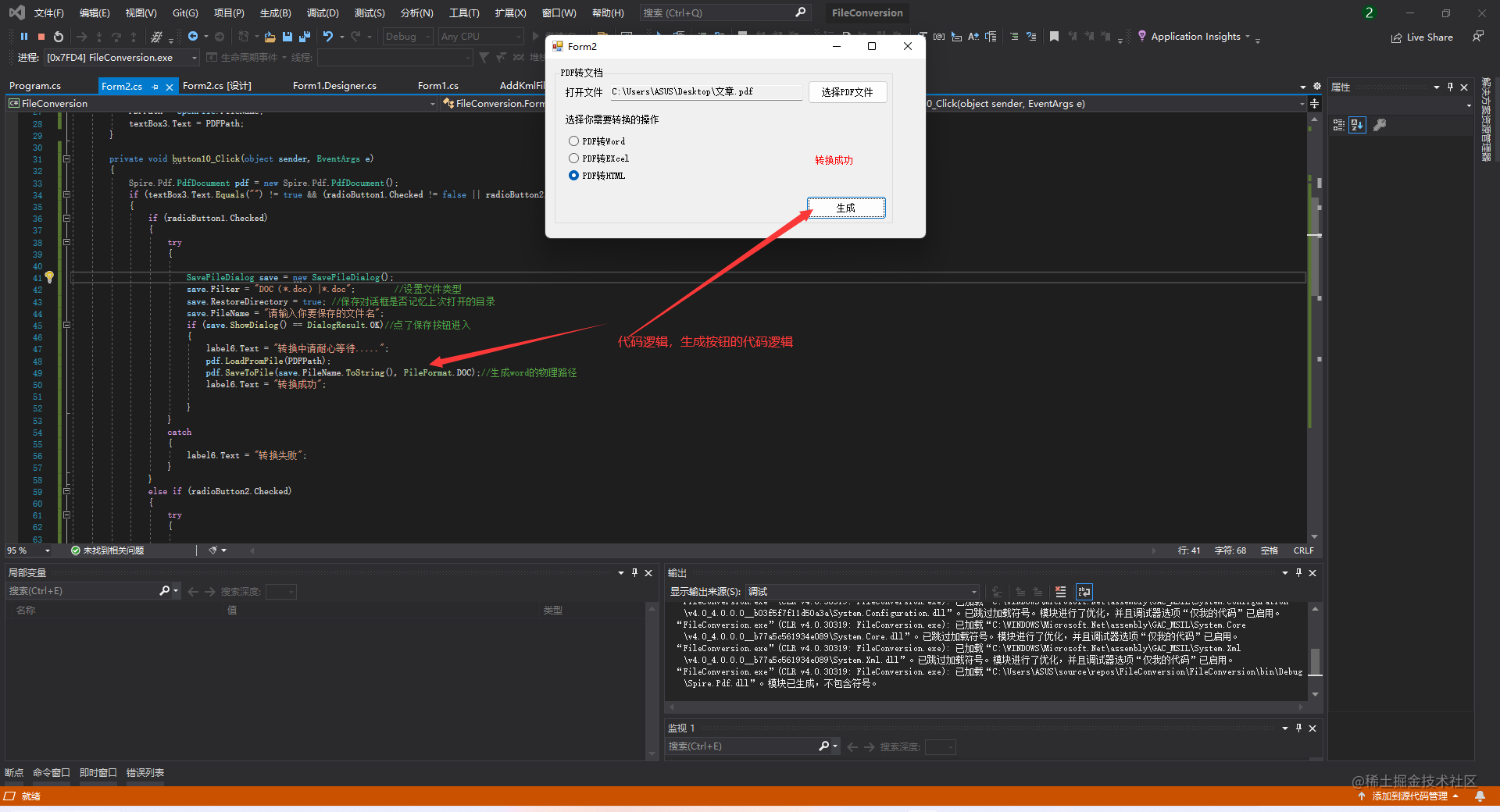
Task: Open the output source dropdown showing 调试
Action: pyautogui.click(x=862, y=592)
